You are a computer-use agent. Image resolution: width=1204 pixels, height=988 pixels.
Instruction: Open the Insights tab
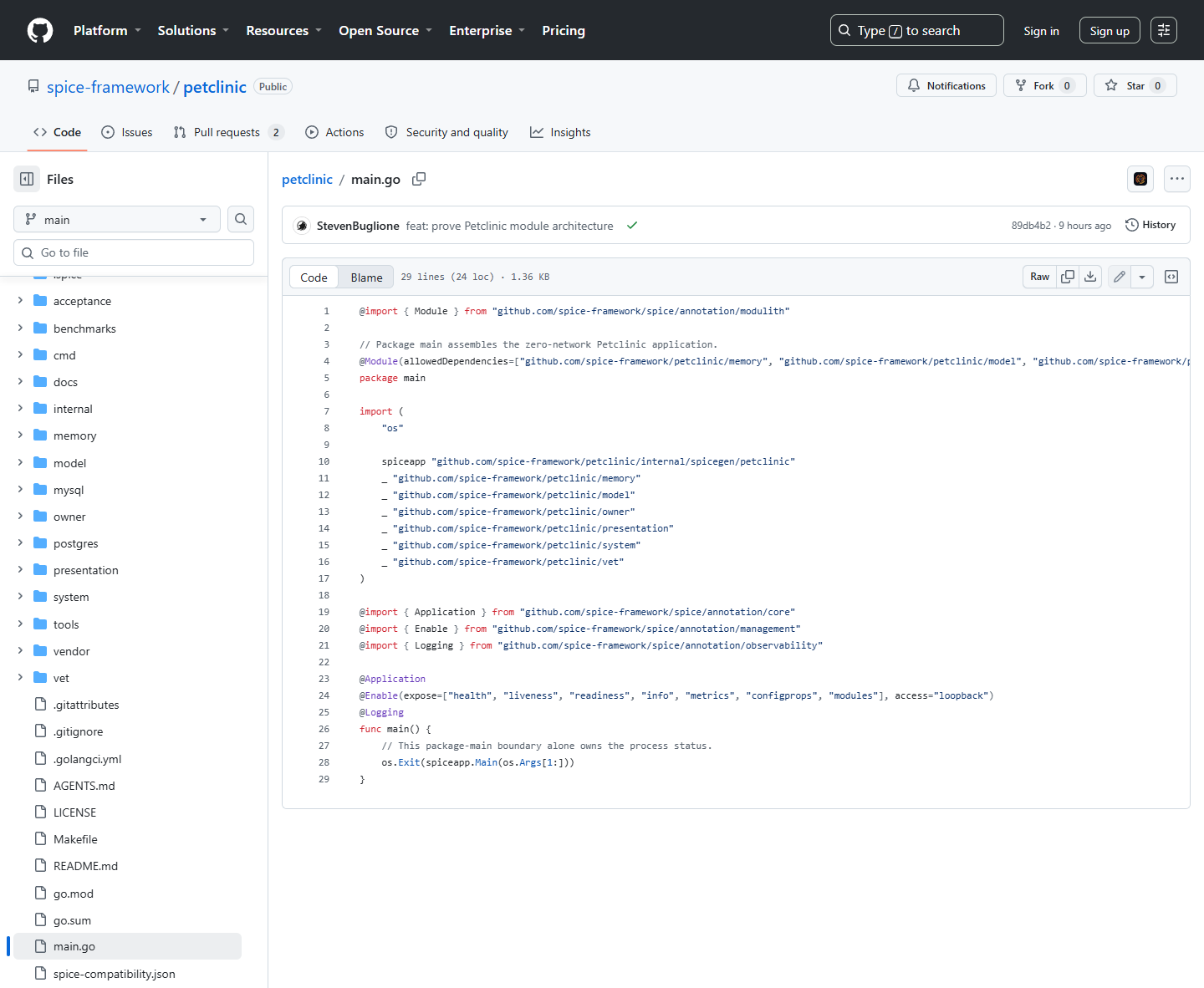pos(560,132)
